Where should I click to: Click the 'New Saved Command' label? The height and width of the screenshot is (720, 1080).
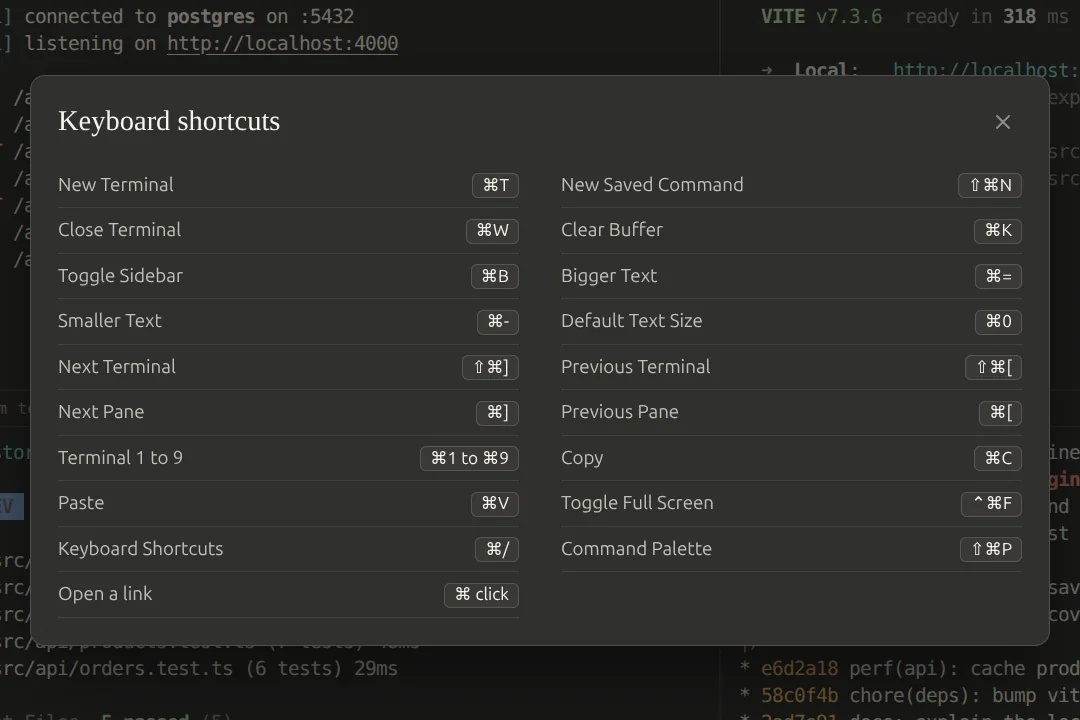click(652, 185)
